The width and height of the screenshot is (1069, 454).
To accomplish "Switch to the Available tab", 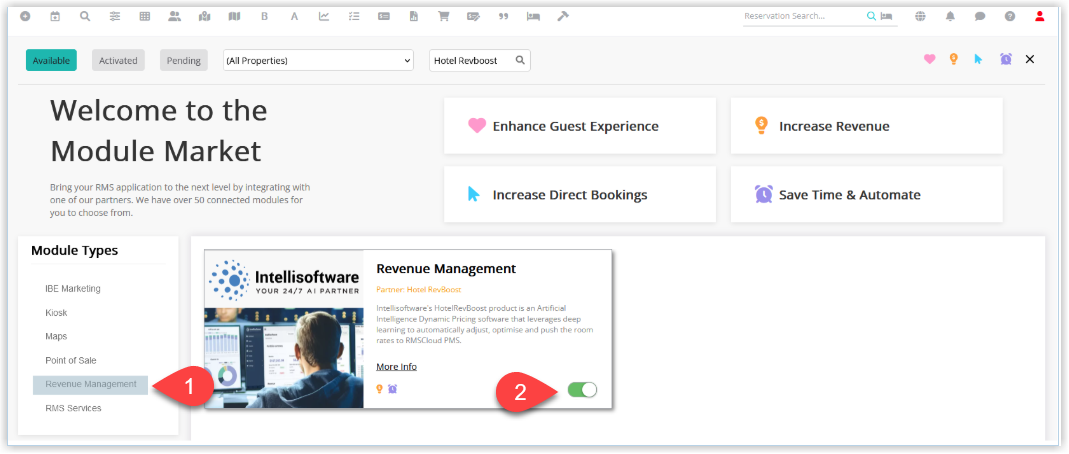I will 51,60.
